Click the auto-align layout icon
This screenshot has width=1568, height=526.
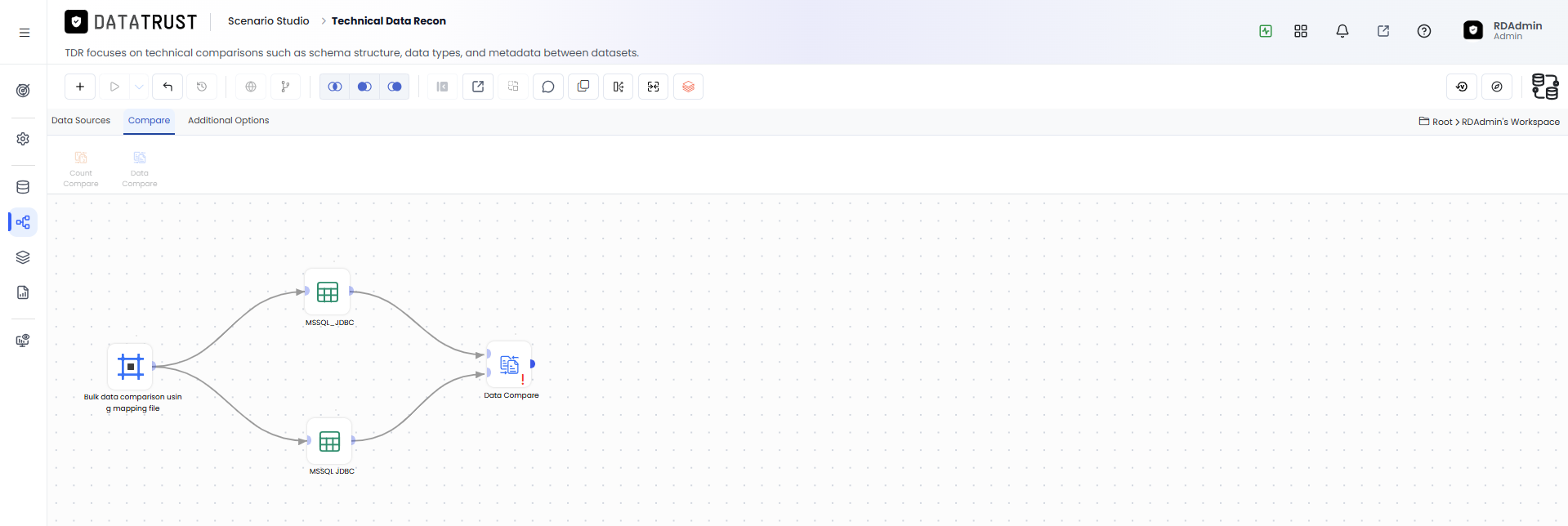[619, 87]
